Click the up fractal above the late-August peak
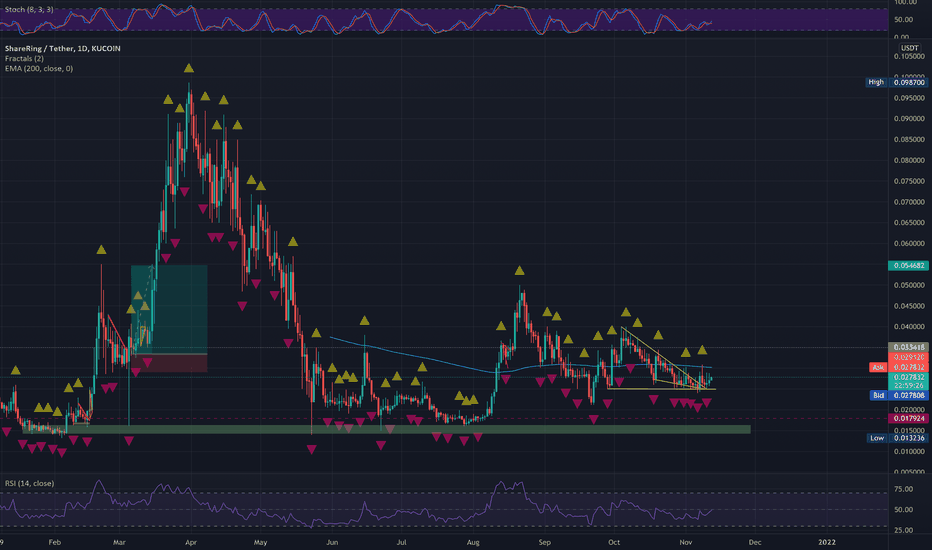Viewport: 932px width, 550px height. tap(519, 271)
